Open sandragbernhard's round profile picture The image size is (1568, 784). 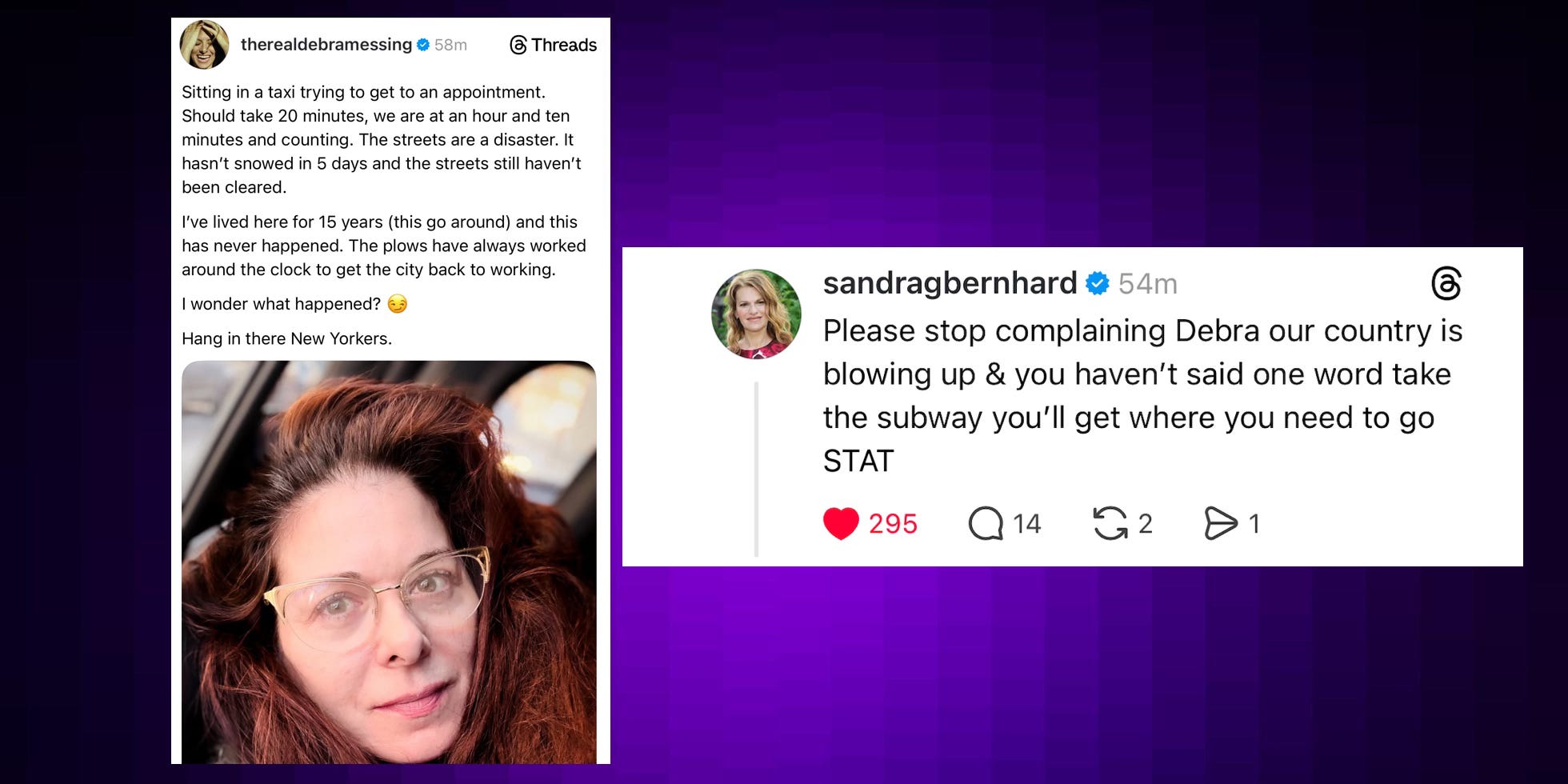click(756, 314)
